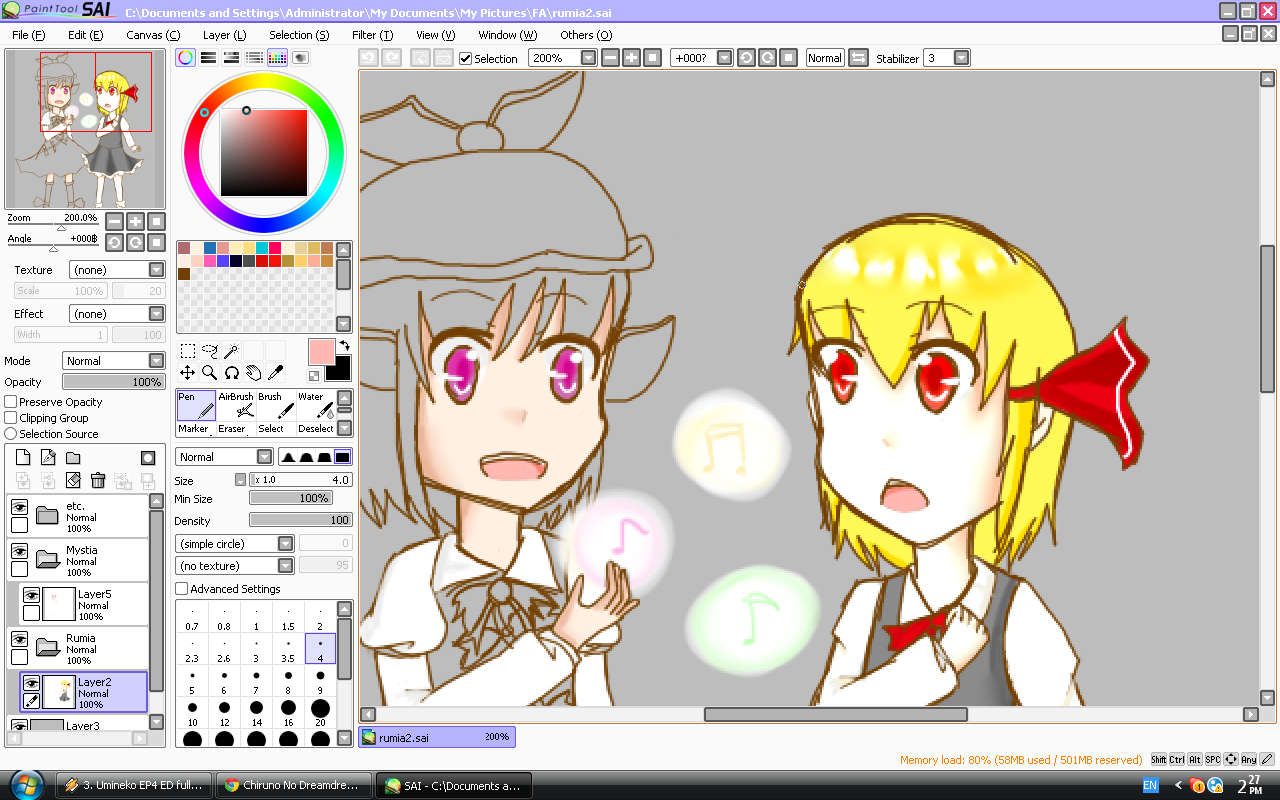Clear the current layer with eraser icon
1280x800 pixels.
pos(73,481)
